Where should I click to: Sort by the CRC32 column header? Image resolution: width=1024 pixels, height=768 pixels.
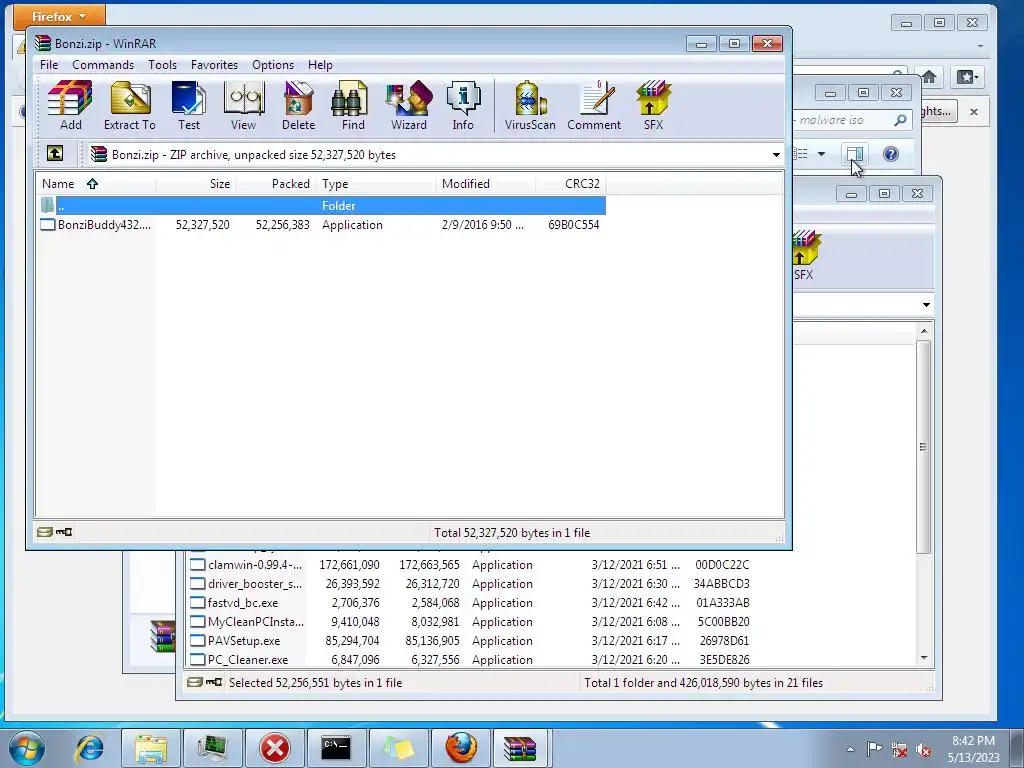click(x=570, y=184)
